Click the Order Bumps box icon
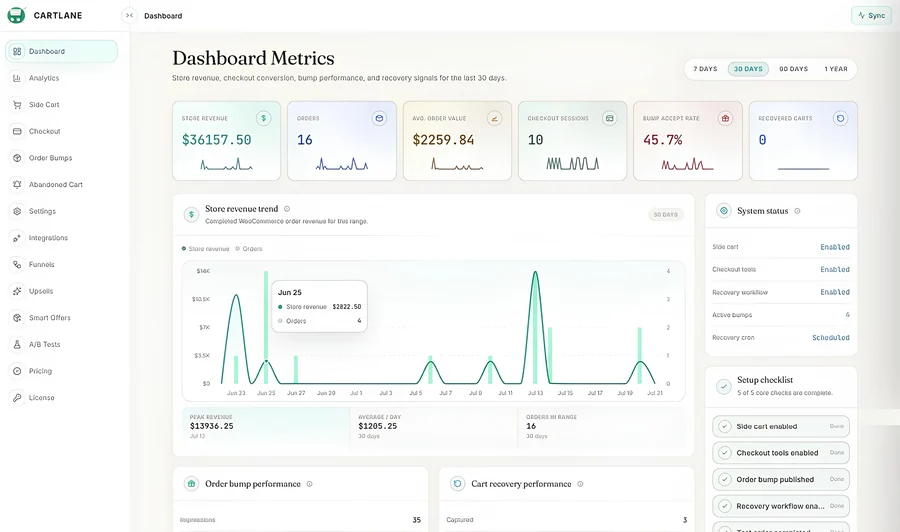Screen dimensions: 900x532 17,158
